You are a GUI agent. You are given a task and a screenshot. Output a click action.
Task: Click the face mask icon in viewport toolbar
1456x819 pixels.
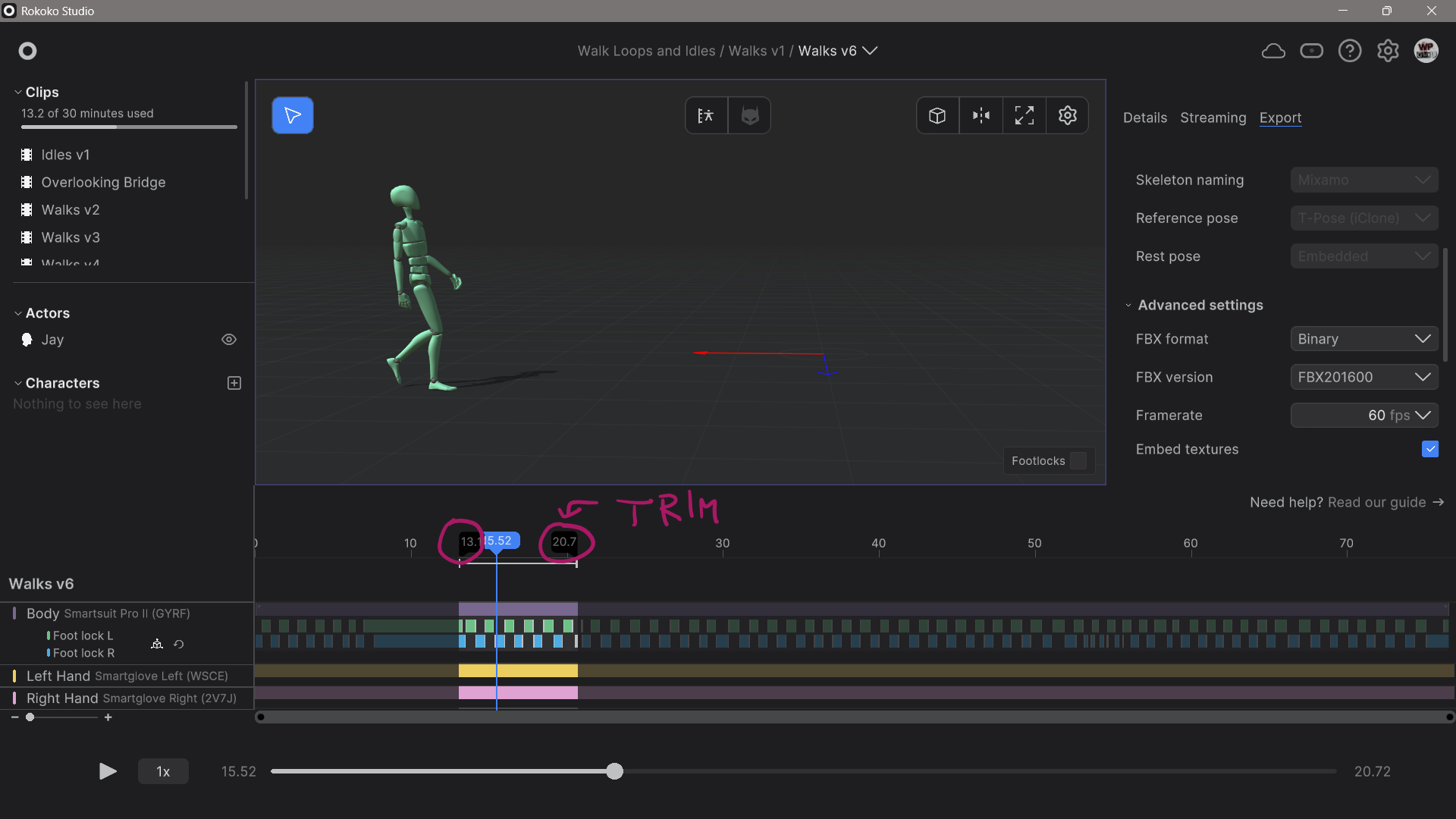pyautogui.click(x=749, y=115)
